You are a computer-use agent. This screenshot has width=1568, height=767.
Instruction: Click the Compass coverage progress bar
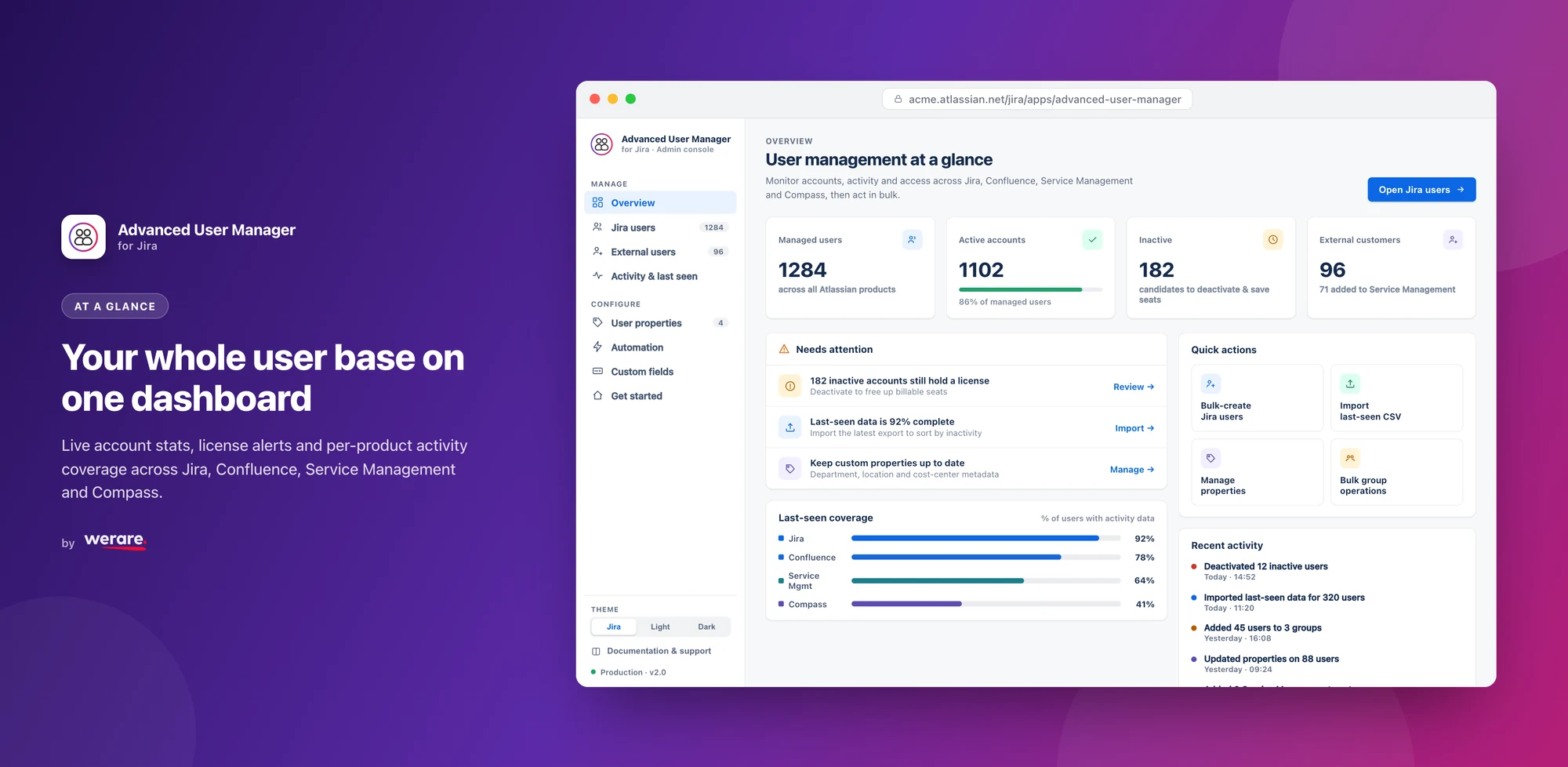(x=985, y=604)
